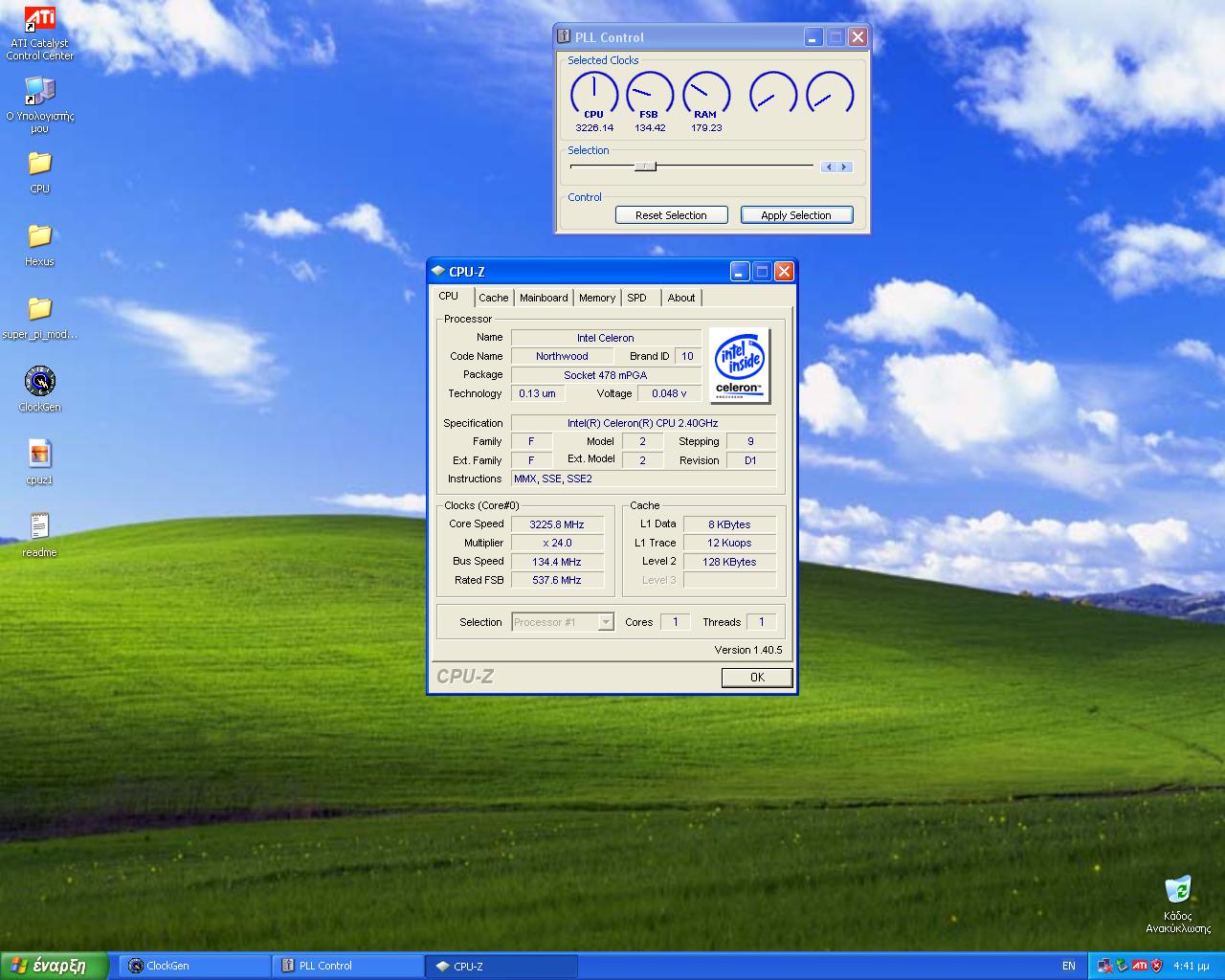Screen dimensions: 1225x980
Task: Select the cpuz1 desktop file icon
Action: pos(39,462)
